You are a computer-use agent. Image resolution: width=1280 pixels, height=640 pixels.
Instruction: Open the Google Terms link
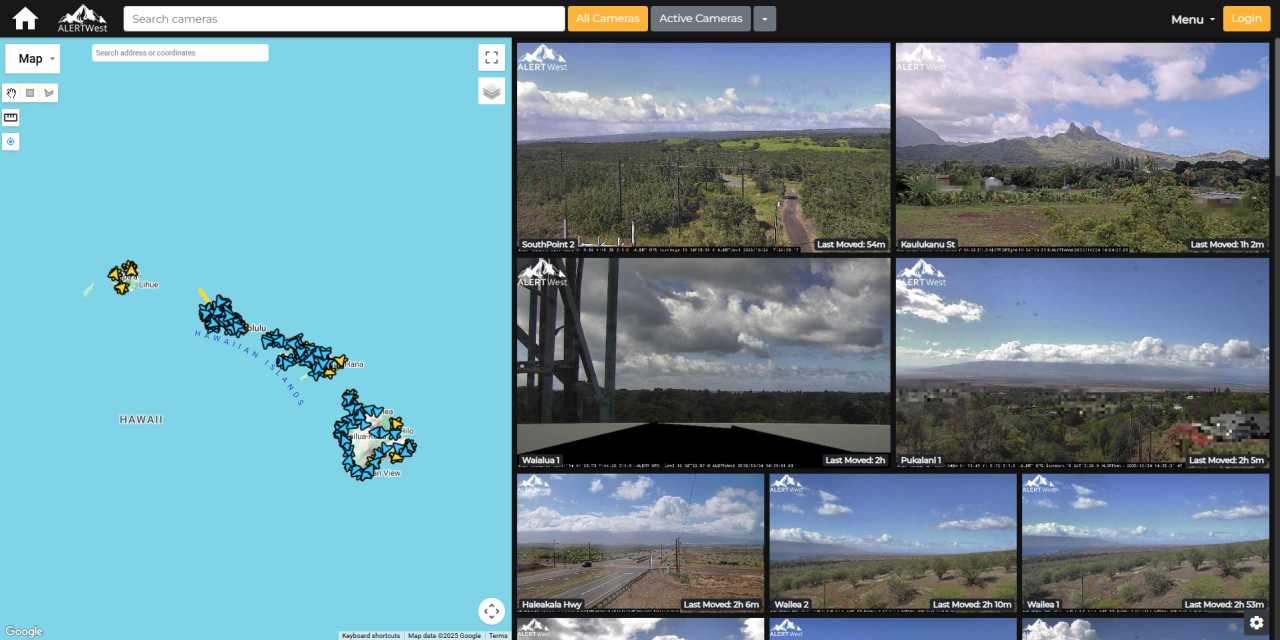(498, 635)
